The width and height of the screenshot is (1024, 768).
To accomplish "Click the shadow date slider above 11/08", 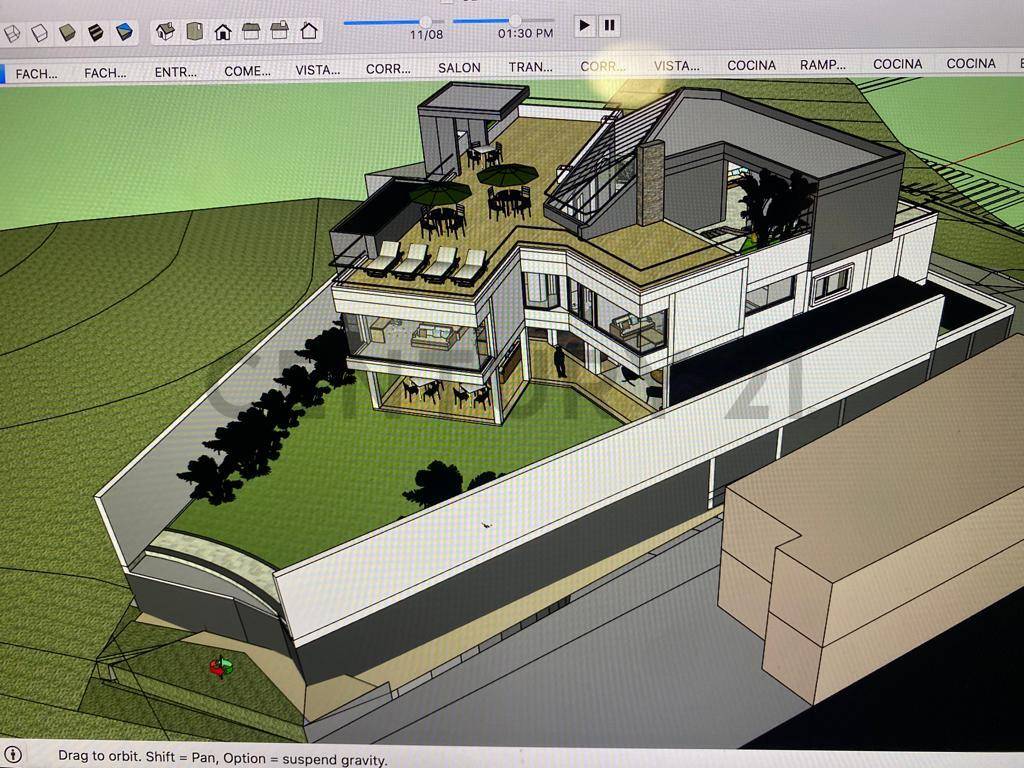I will (x=426, y=21).
